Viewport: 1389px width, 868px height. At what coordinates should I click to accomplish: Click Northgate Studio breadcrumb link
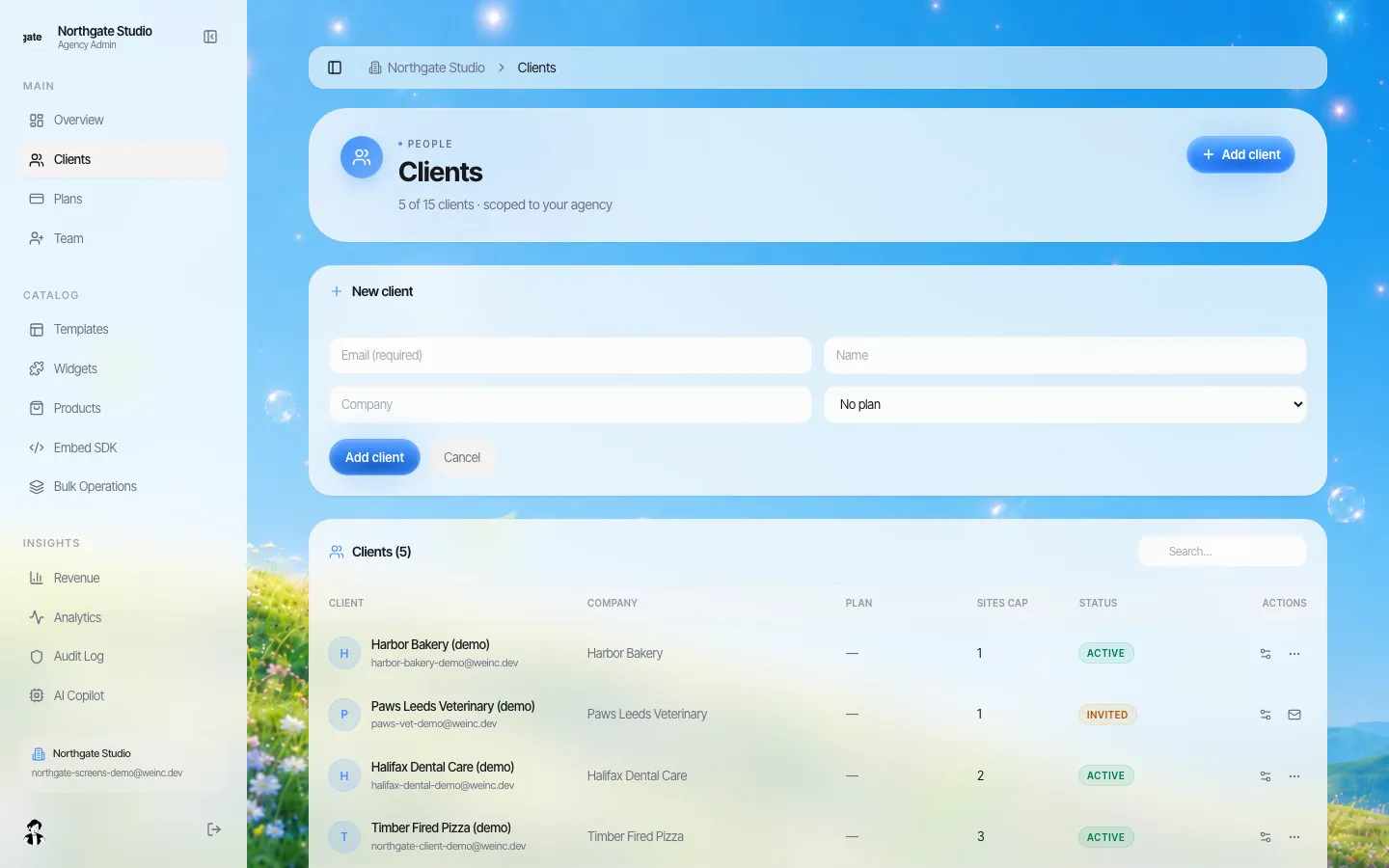point(427,68)
